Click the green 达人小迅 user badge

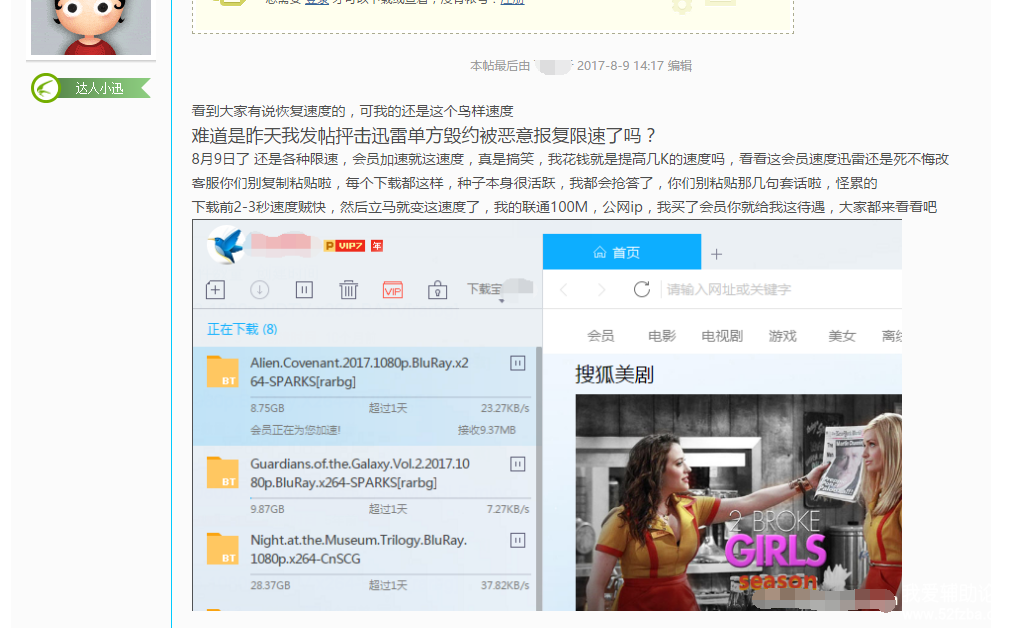91,88
